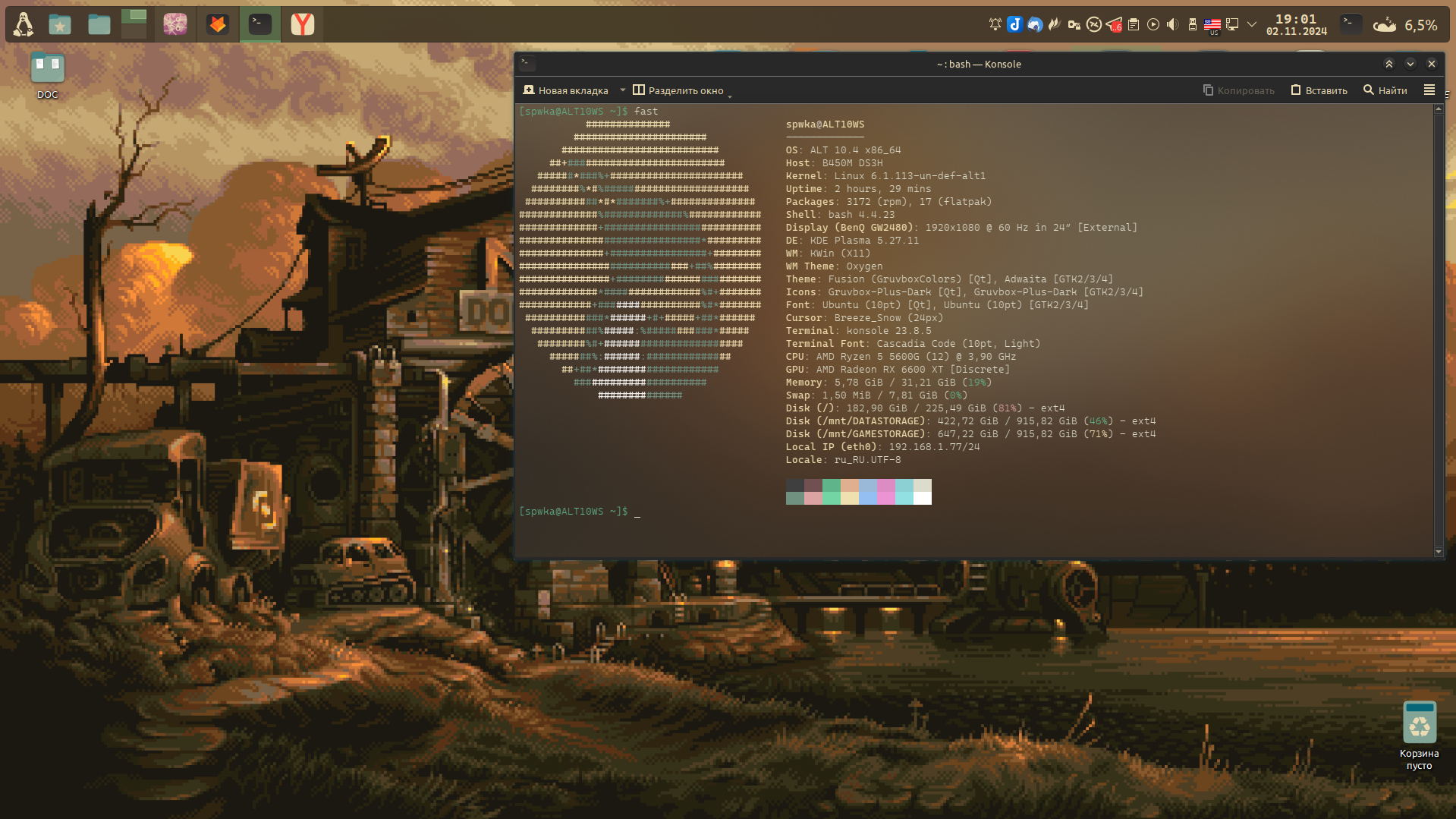Click the 'Disk (/mnt/DATASTORAGE)' line
Image resolution: width=1456 pixels, height=819 pixels.
tap(970, 421)
